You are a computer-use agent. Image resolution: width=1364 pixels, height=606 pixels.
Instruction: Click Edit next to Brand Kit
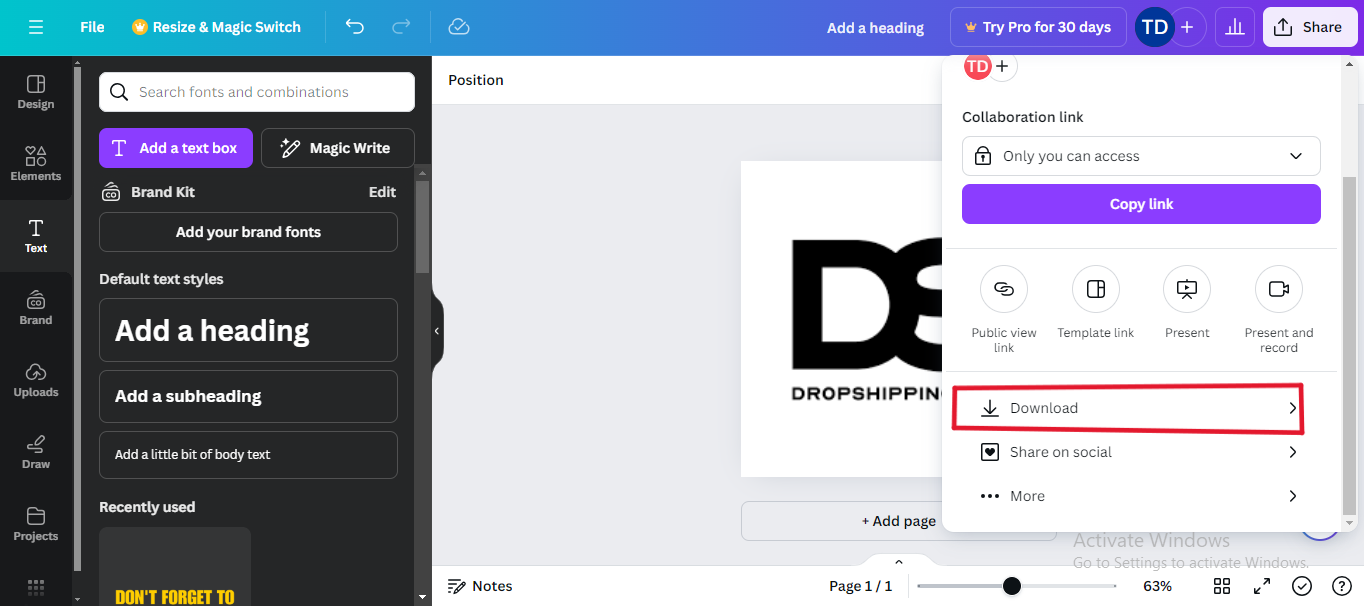382,192
